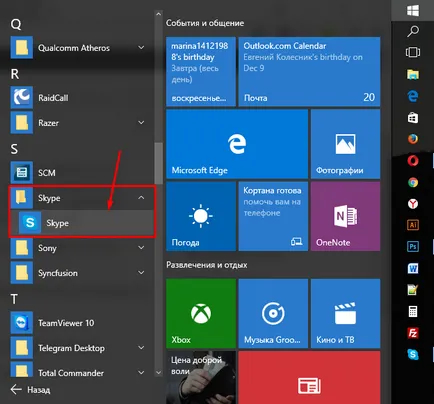Open Adobe Photoshop from the taskbar
The height and width of the screenshot is (404, 434).
pos(413,247)
